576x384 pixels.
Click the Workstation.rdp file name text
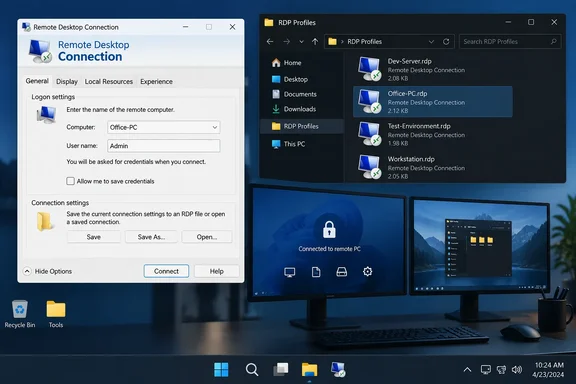click(x=411, y=159)
